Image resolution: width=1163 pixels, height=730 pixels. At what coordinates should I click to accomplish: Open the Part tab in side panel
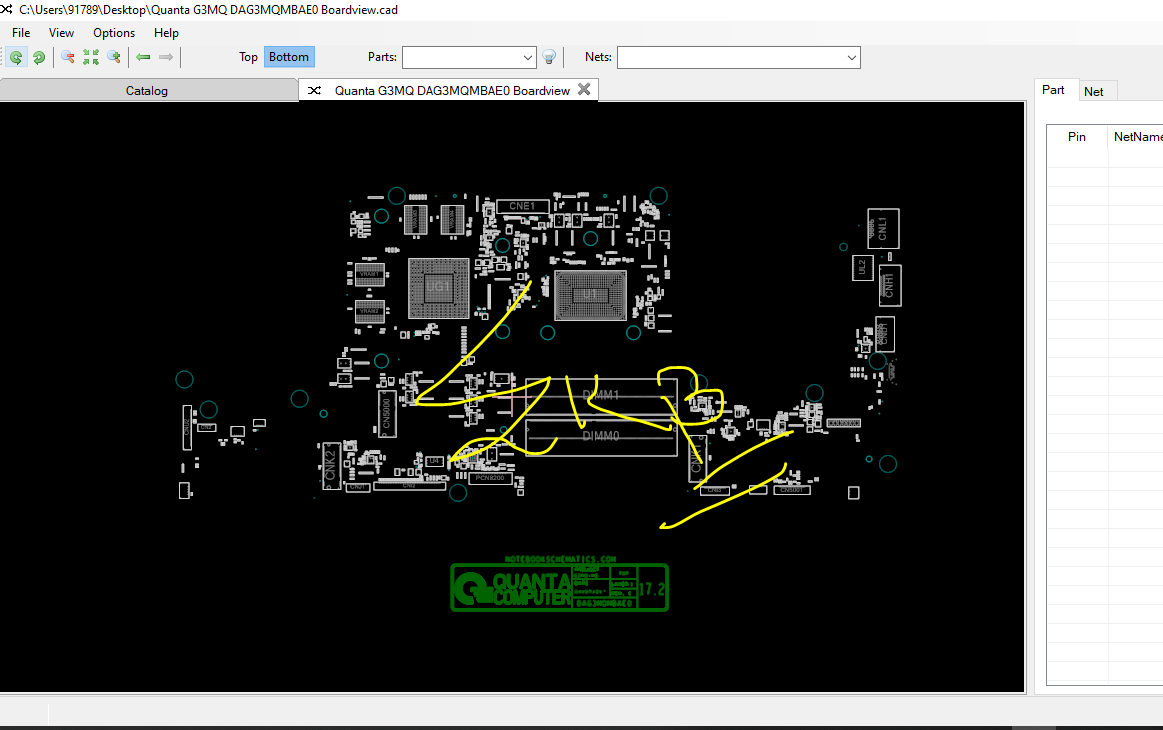[1053, 90]
